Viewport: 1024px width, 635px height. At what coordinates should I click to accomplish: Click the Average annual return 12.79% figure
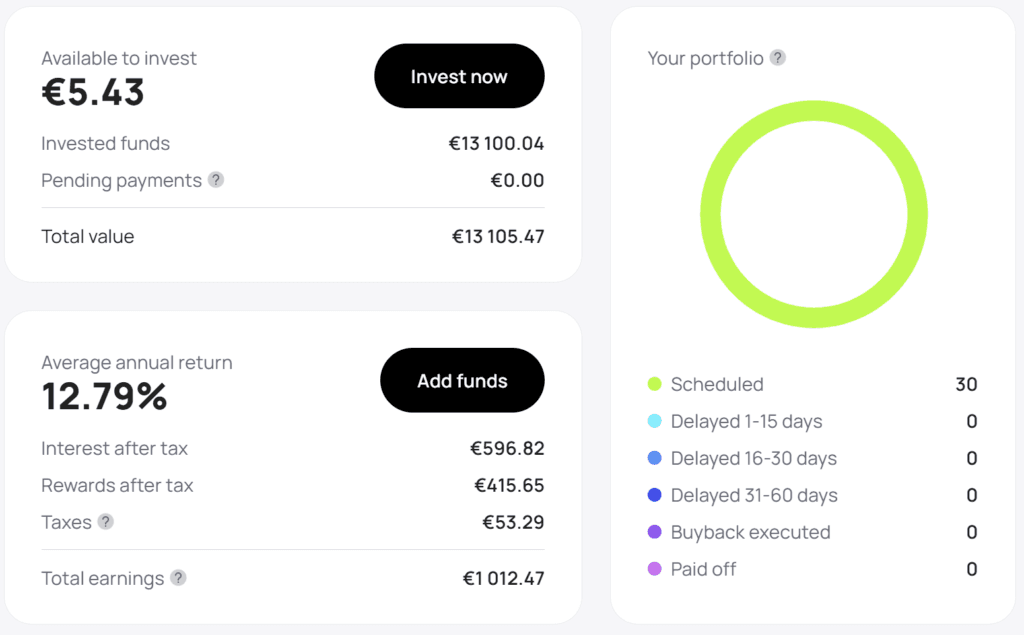(x=104, y=397)
